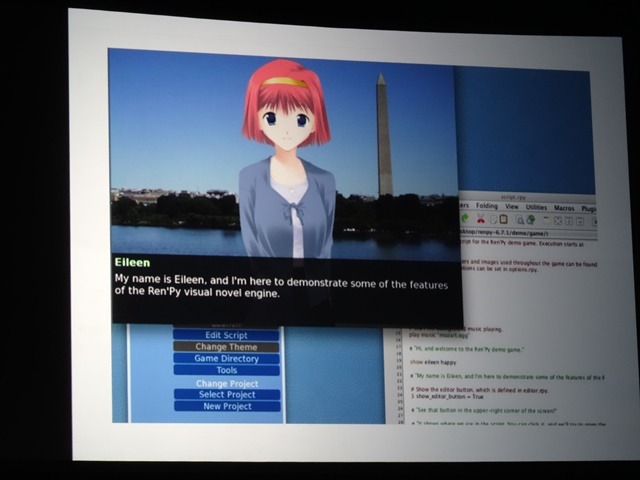Click New Project in the launcher
This screenshot has width=640, height=480.
[228, 407]
